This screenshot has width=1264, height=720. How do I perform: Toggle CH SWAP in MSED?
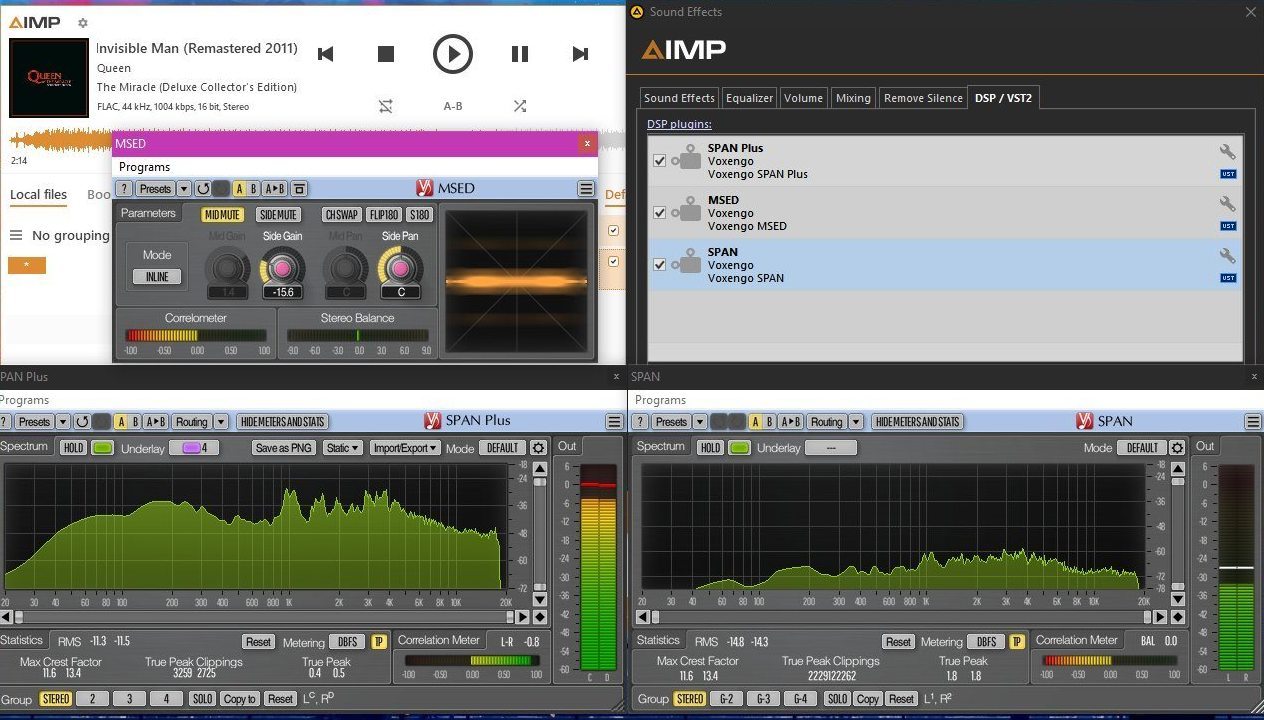[342, 215]
